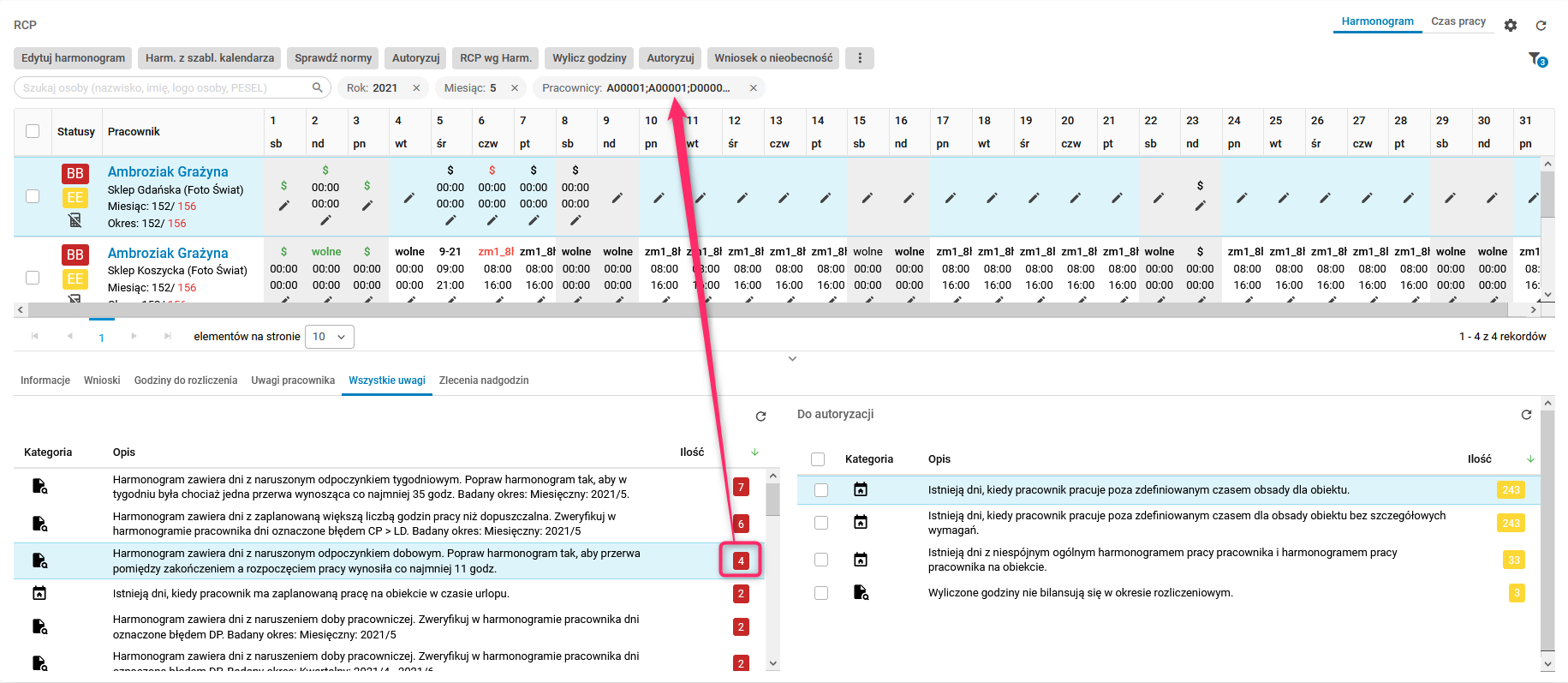Open the Informacje tab
The height and width of the screenshot is (683, 1568).
[45, 380]
